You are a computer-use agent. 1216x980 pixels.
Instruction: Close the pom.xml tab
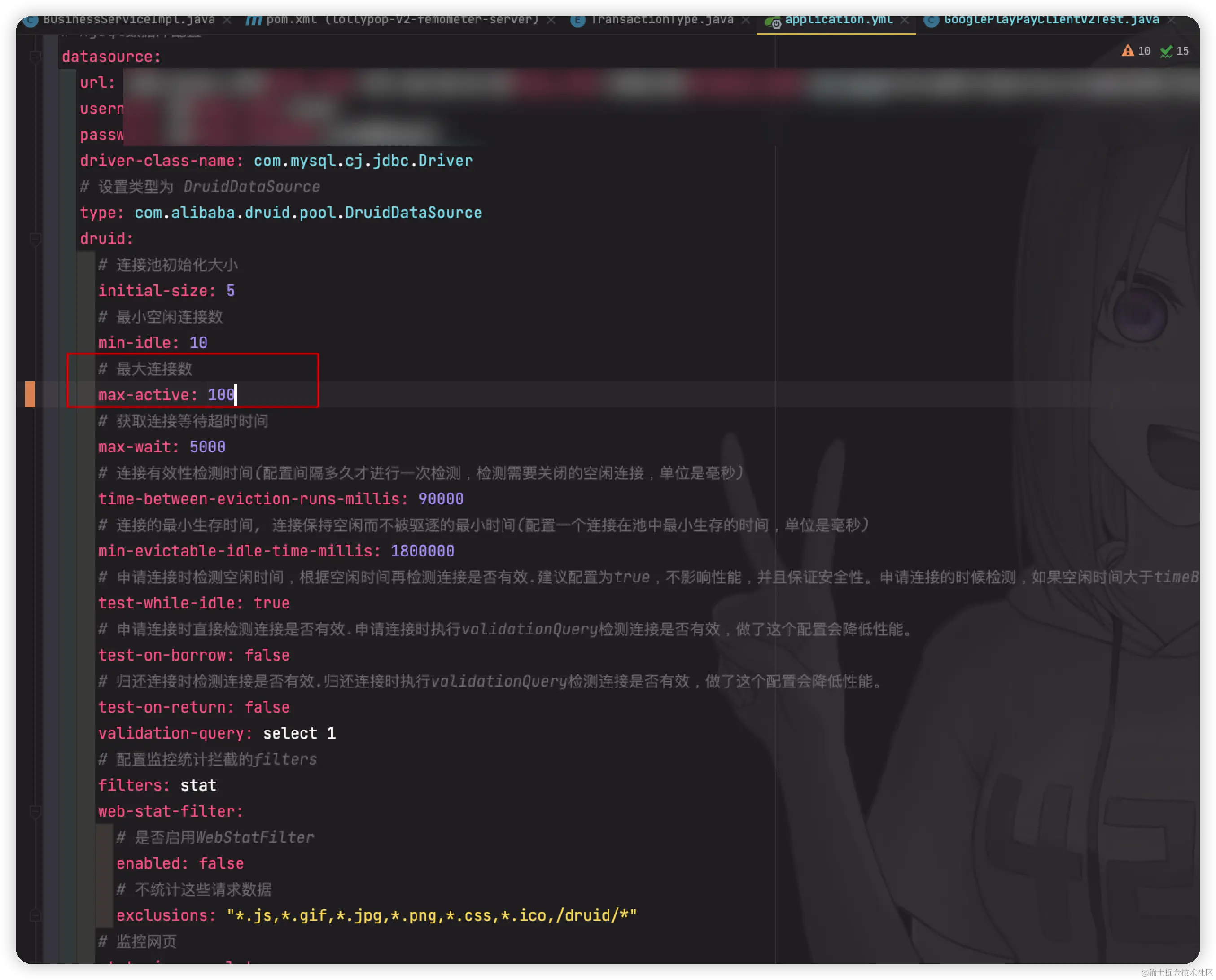[x=551, y=20]
